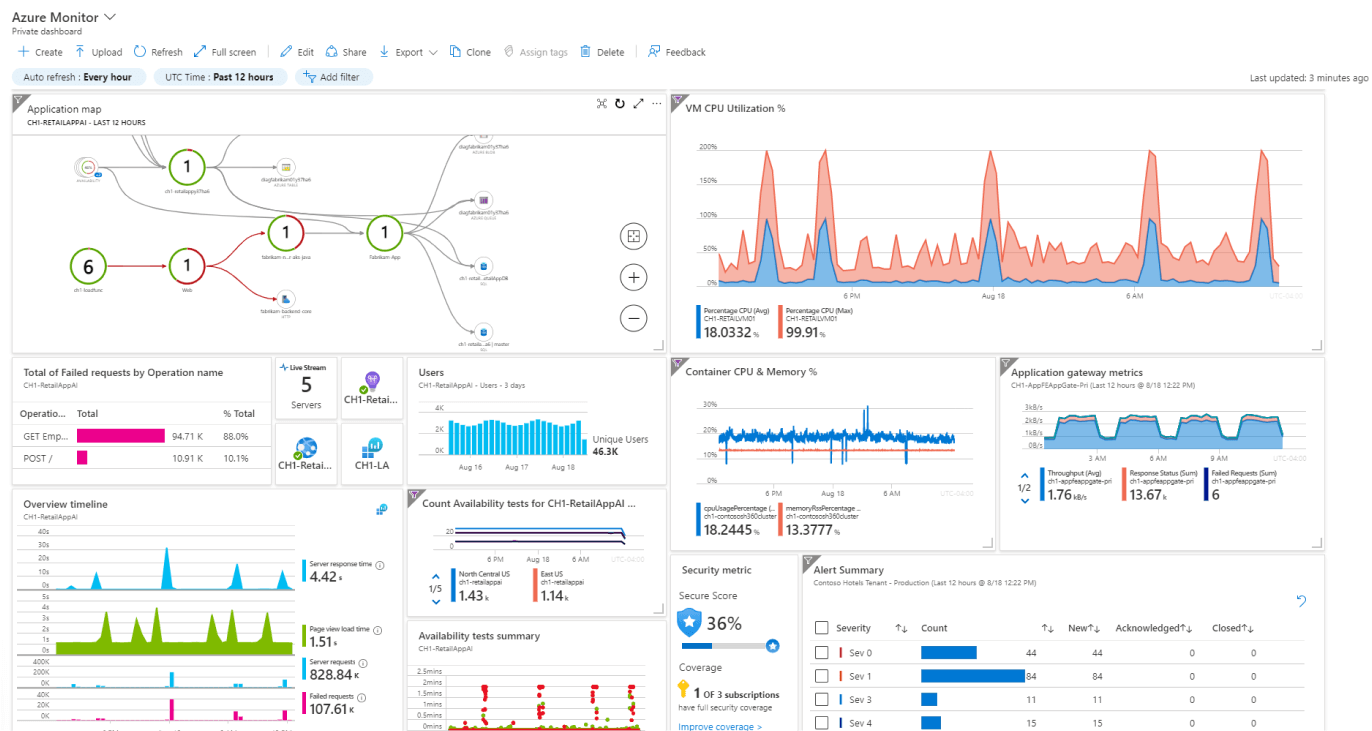Send Feedback using the feedback icon
The height and width of the screenshot is (731, 1372).
click(655, 52)
